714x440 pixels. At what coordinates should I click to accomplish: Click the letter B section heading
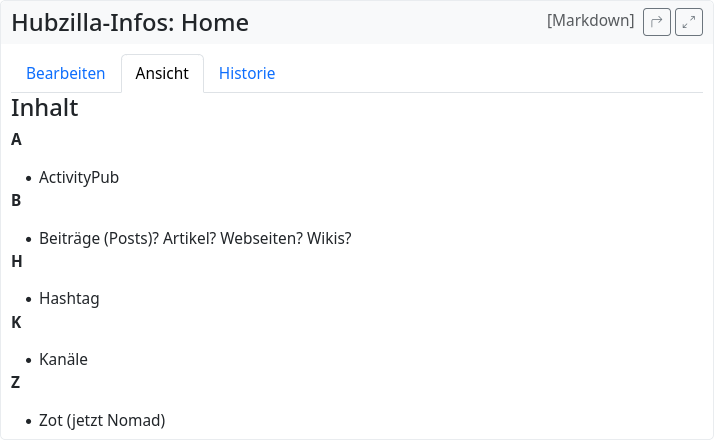16,200
